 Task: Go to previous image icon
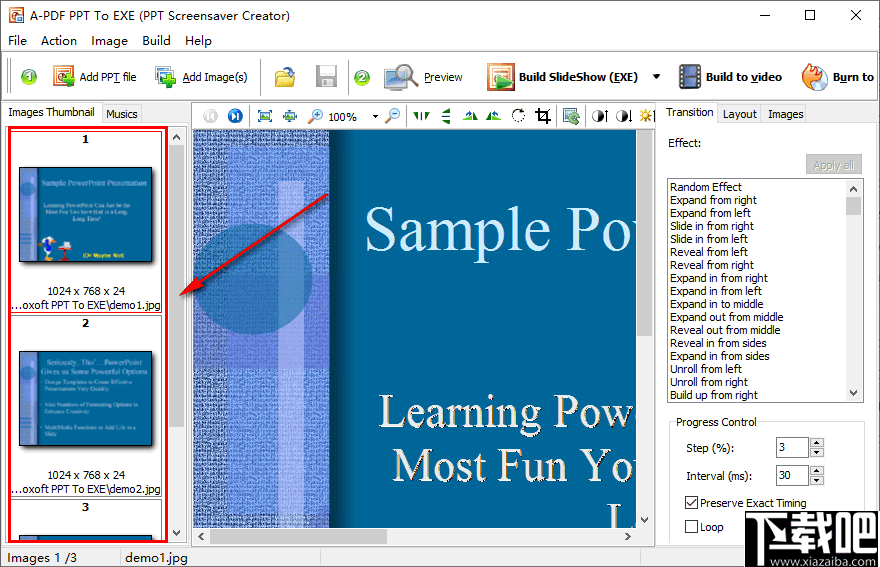pos(210,116)
